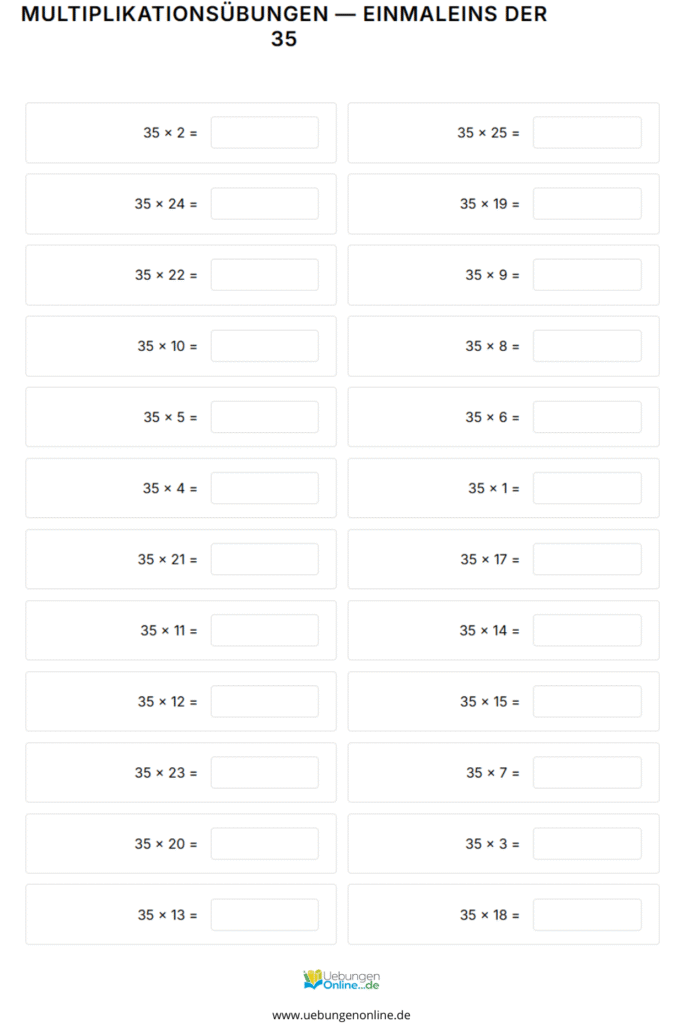Screen dimensions: 683x1024
Task: Focus the input for 35 × 9
Action: click(586, 275)
